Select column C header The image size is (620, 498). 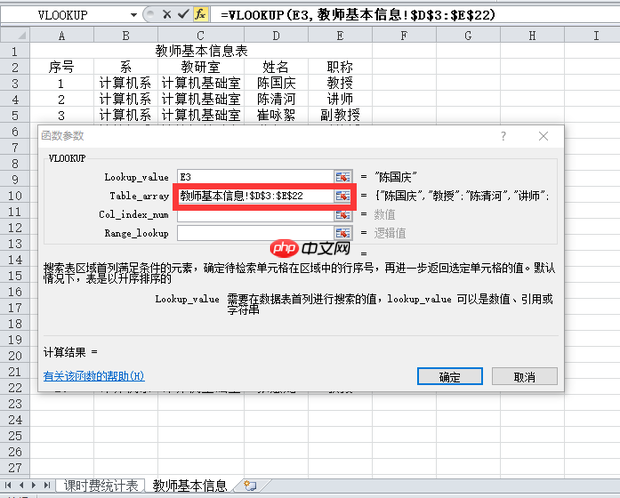pos(201,36)
